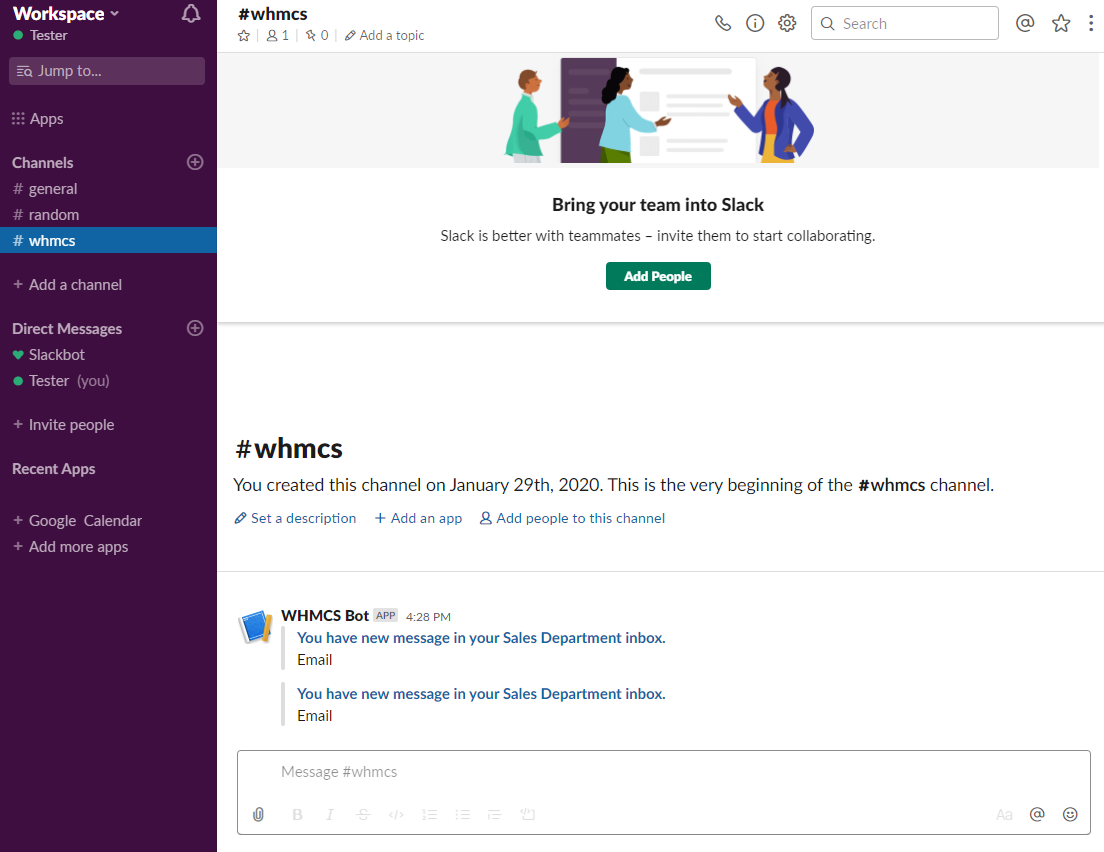View the channel member count
This screenshot has height=852, width=1104.
coord(277,35)
